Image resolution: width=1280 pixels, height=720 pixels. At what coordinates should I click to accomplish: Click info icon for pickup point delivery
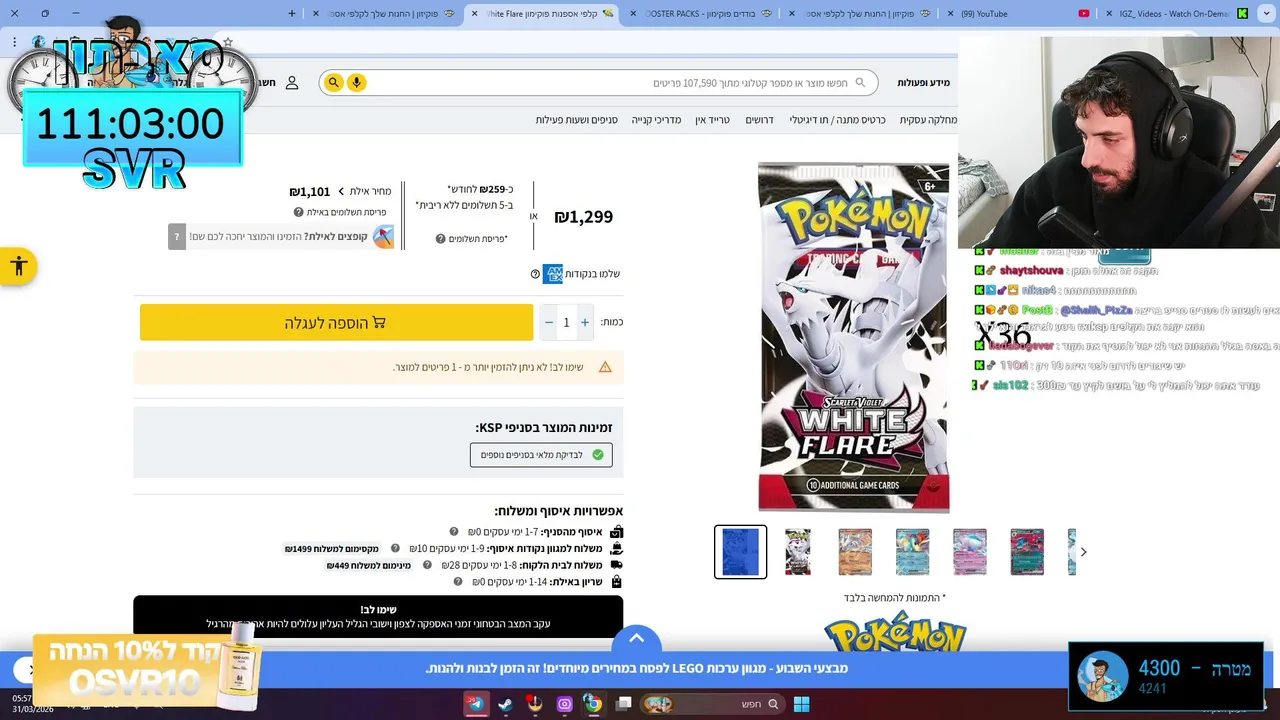tap(395, 549)
